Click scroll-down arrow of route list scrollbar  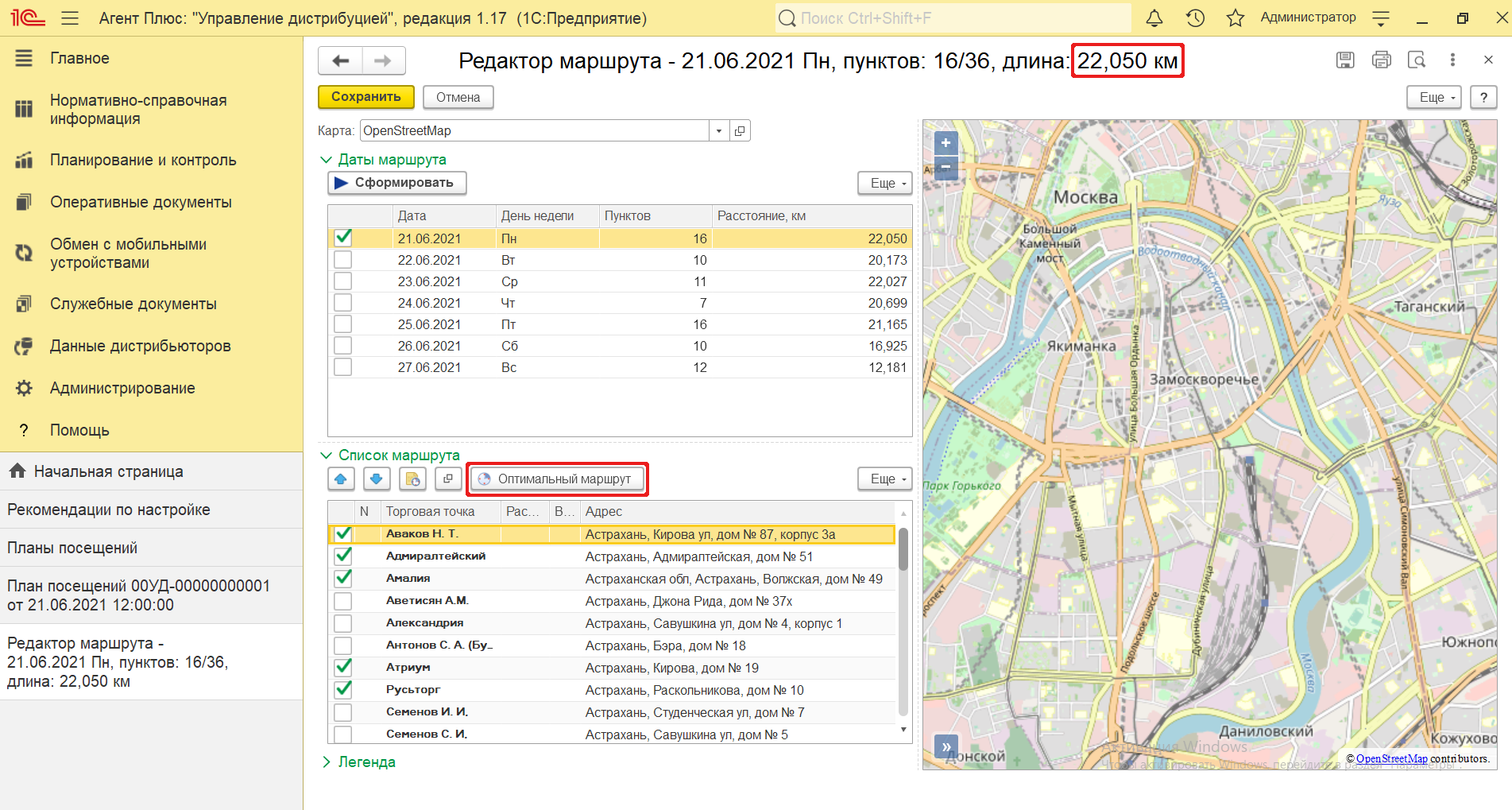tap(903, 729)
